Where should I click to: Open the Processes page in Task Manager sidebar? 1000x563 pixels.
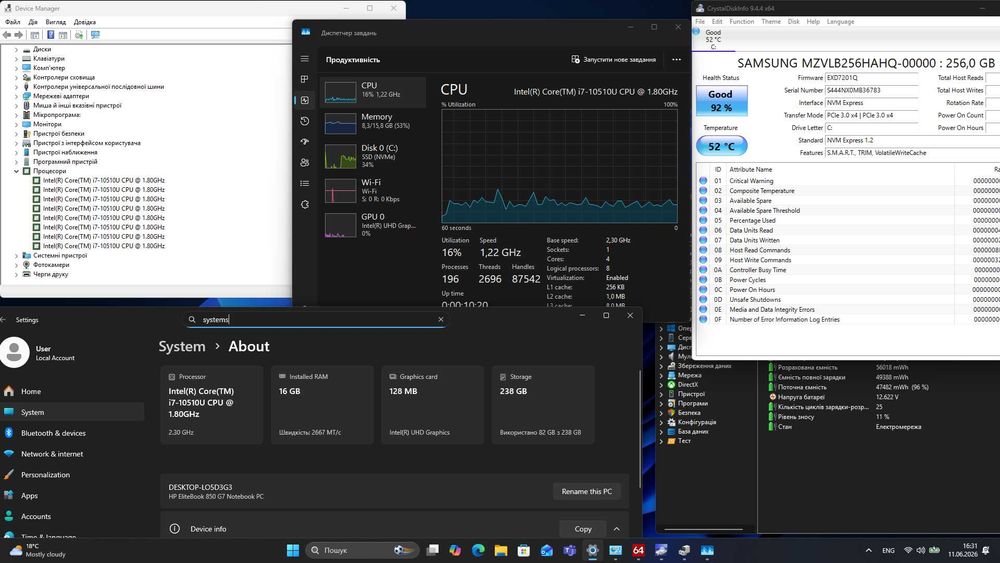[304, 79]
